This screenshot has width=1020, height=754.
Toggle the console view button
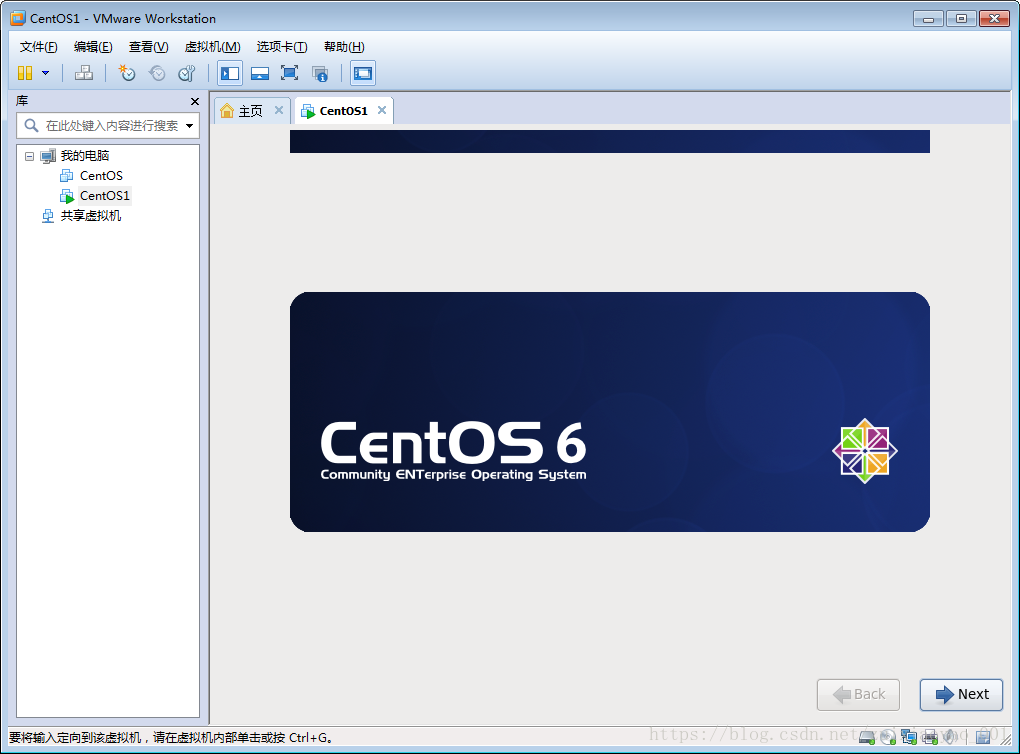(363, 73)
